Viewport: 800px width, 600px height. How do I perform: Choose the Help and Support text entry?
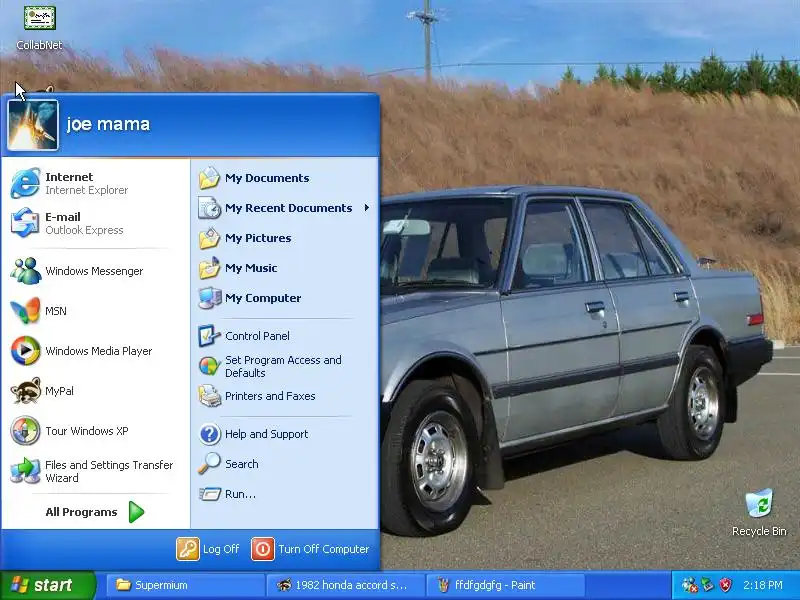[x=266, y=434]
